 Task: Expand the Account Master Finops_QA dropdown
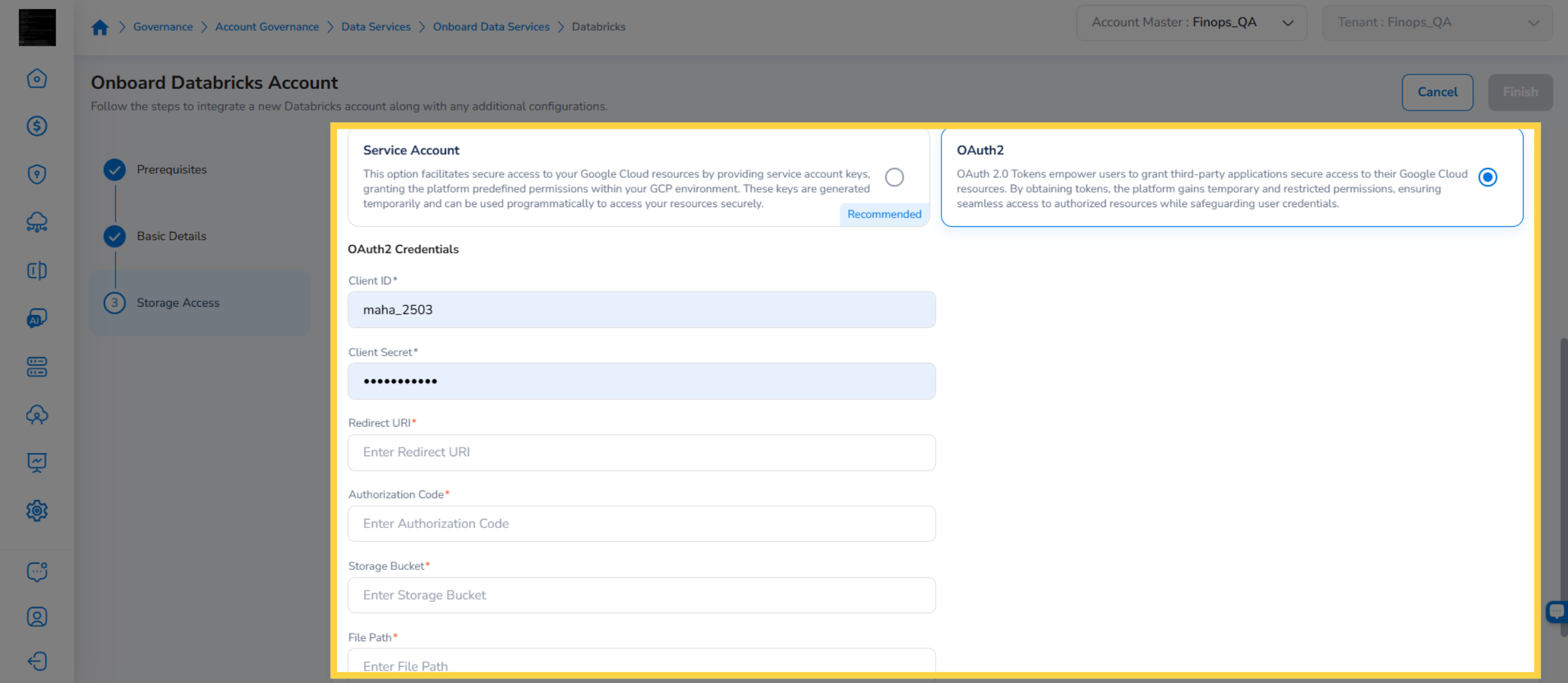[1191, 23]
